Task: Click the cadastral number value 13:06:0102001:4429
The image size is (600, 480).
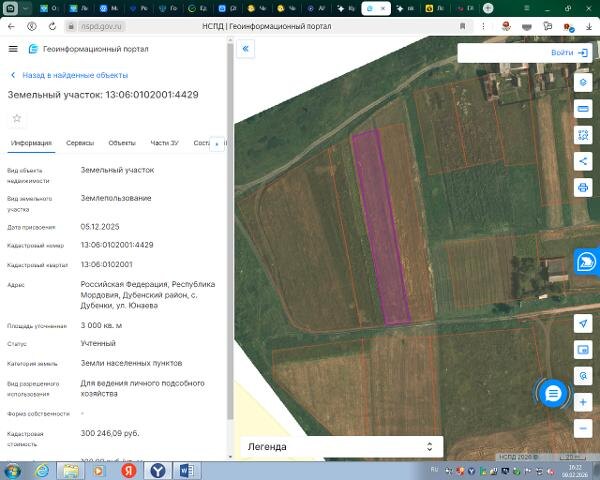Action: pos(117,245)
